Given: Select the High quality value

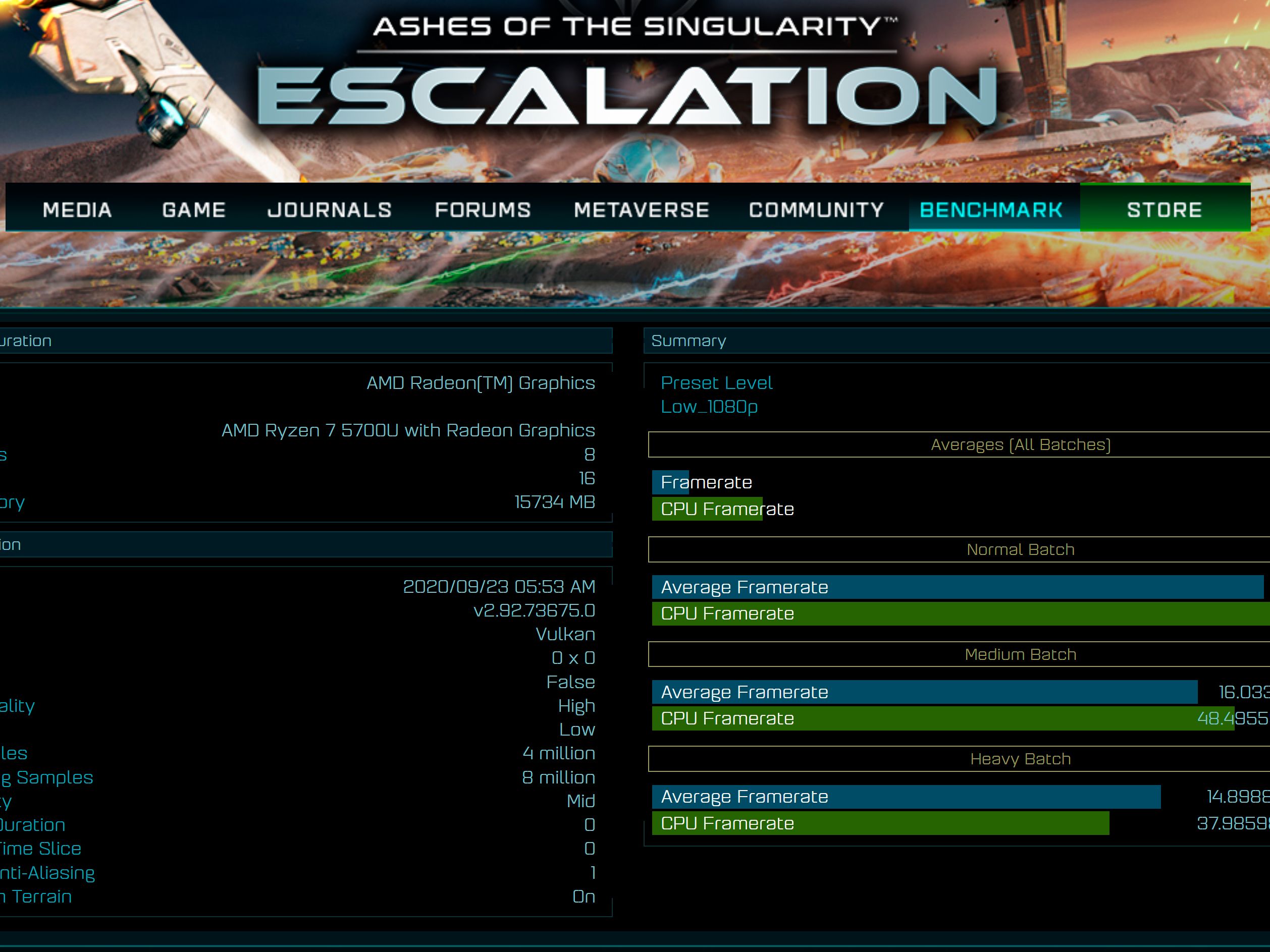Looking at the screenshot, I should [x=576, y=706].
